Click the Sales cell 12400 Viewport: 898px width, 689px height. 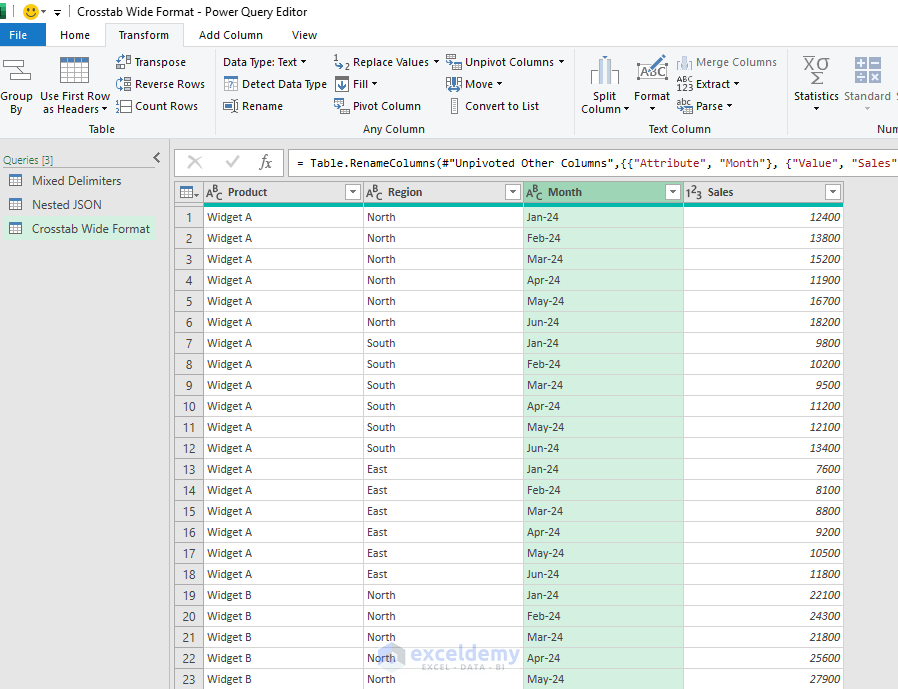click(x=763, y=218)
